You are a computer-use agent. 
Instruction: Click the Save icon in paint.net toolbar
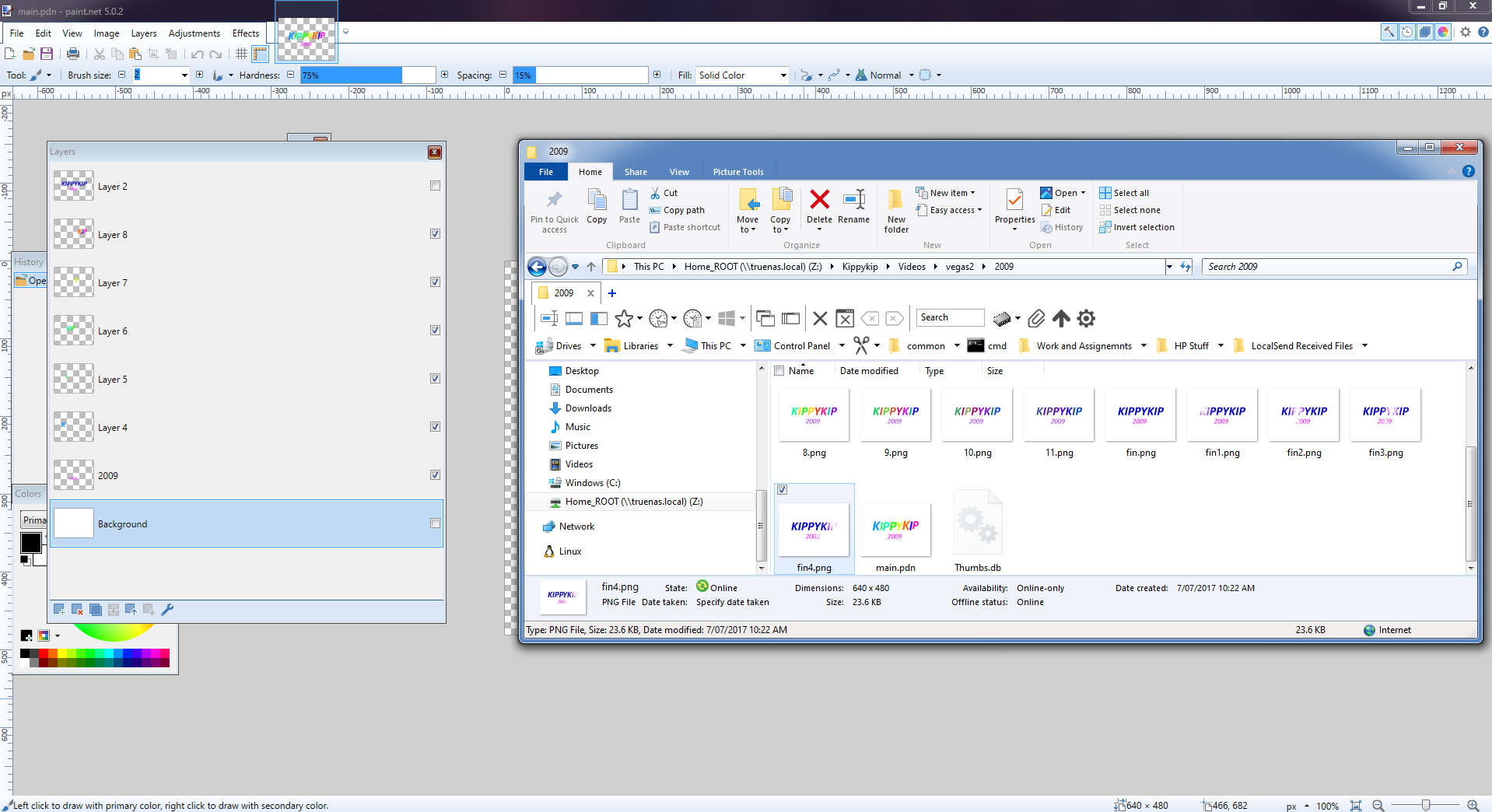coord(47,54)
